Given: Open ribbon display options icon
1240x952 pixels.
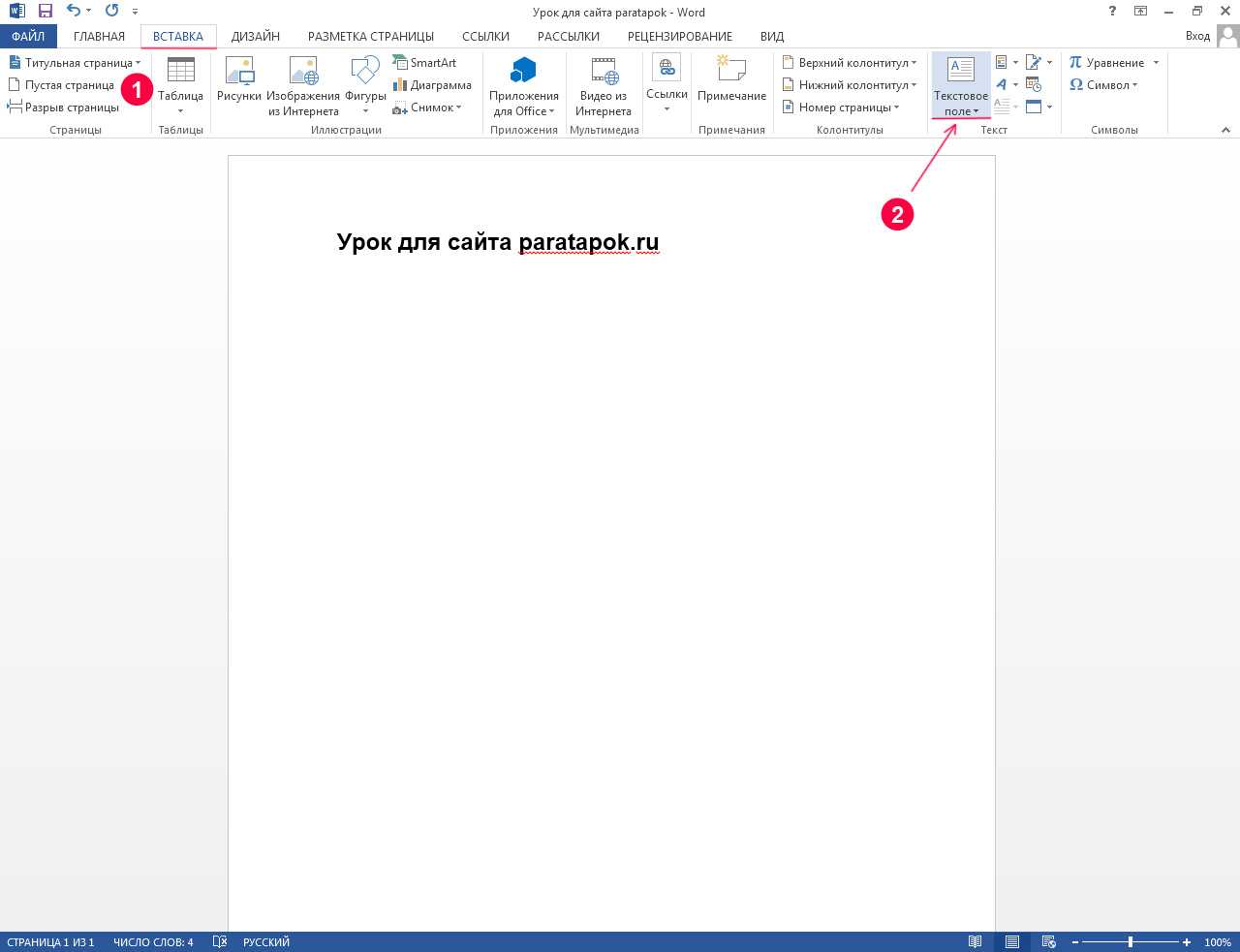Looking at the screenshot, I should coord(1140,12).
